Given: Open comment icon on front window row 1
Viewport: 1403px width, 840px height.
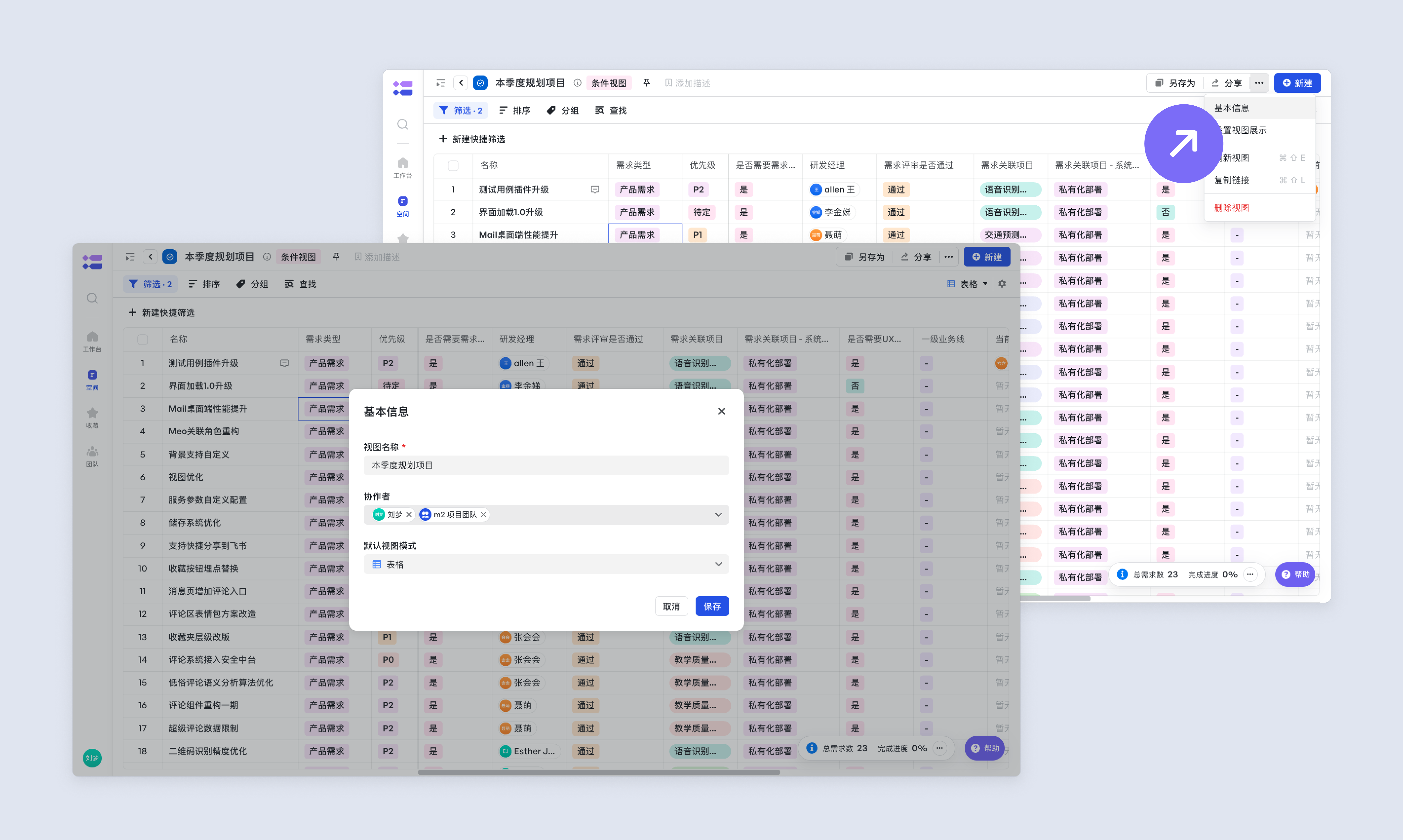Looking at the screenshot, I should click(x=285, y=363).
